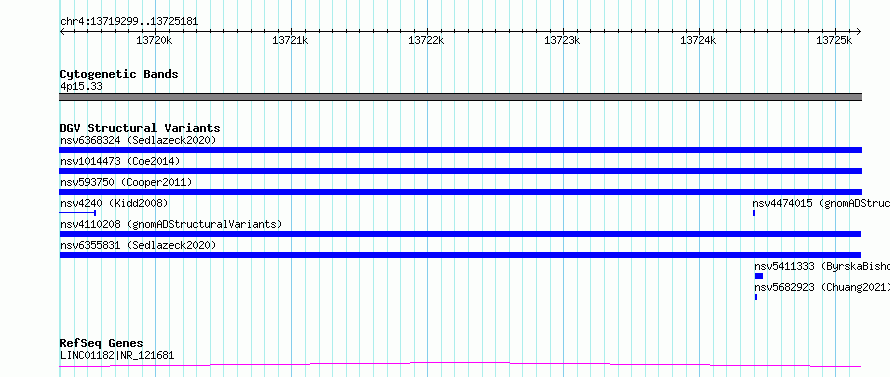Click the blue bar under nsv6355831

coord(460,255)
